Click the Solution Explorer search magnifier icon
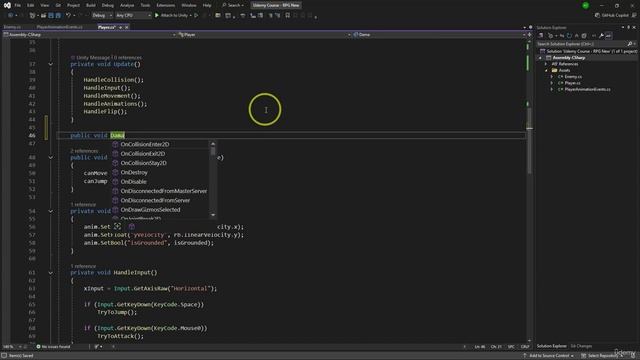Viewport: 640px width, 360px height. tap(629, 44)
